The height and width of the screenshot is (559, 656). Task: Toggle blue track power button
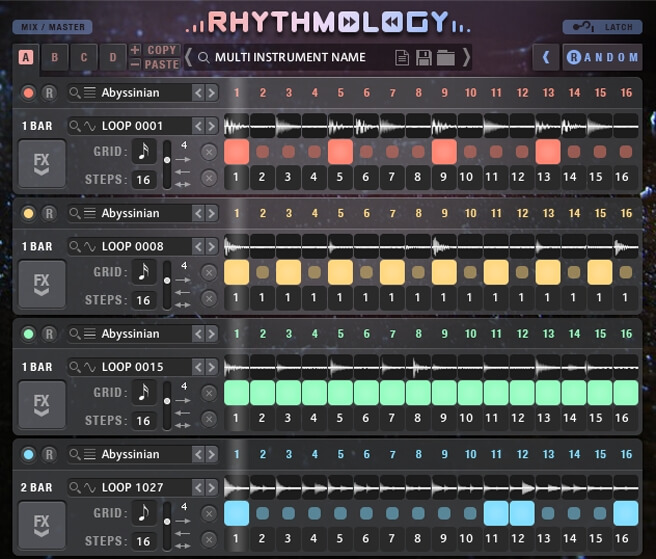28,454
